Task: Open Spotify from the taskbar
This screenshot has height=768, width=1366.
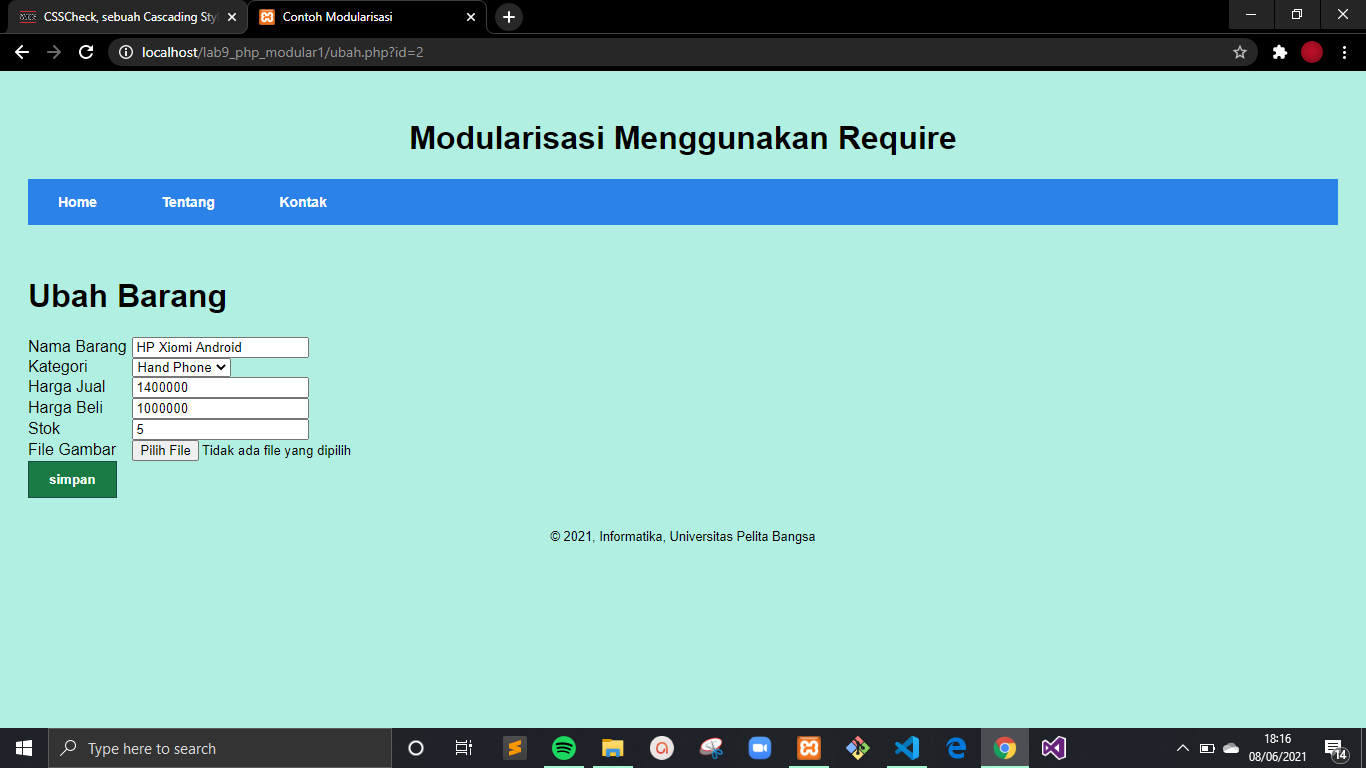Action: click(563, 747)
